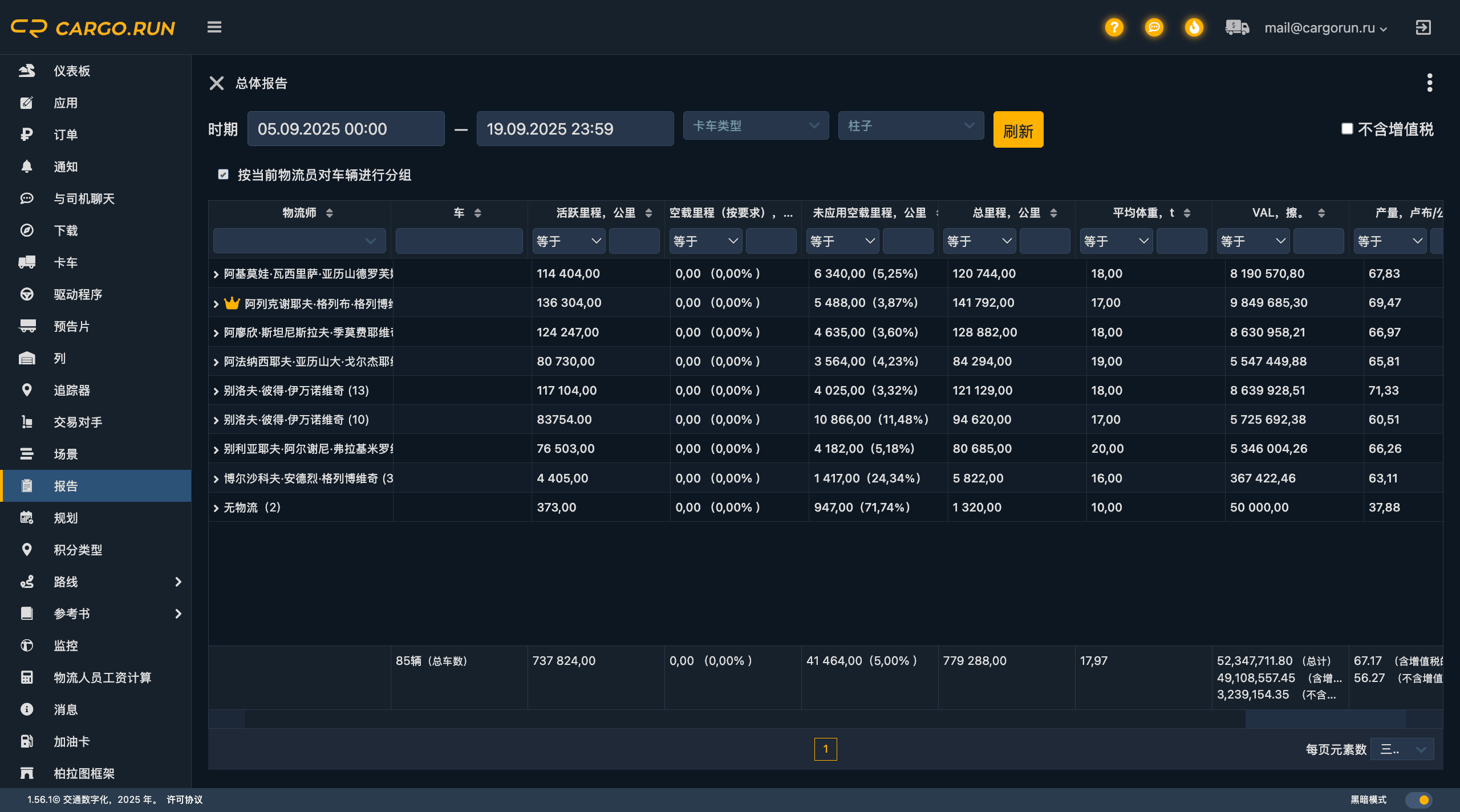This screenshot has width=1460, height=812.
Task: Sort by 物流师 column arrows
Action: click(329, 213)
